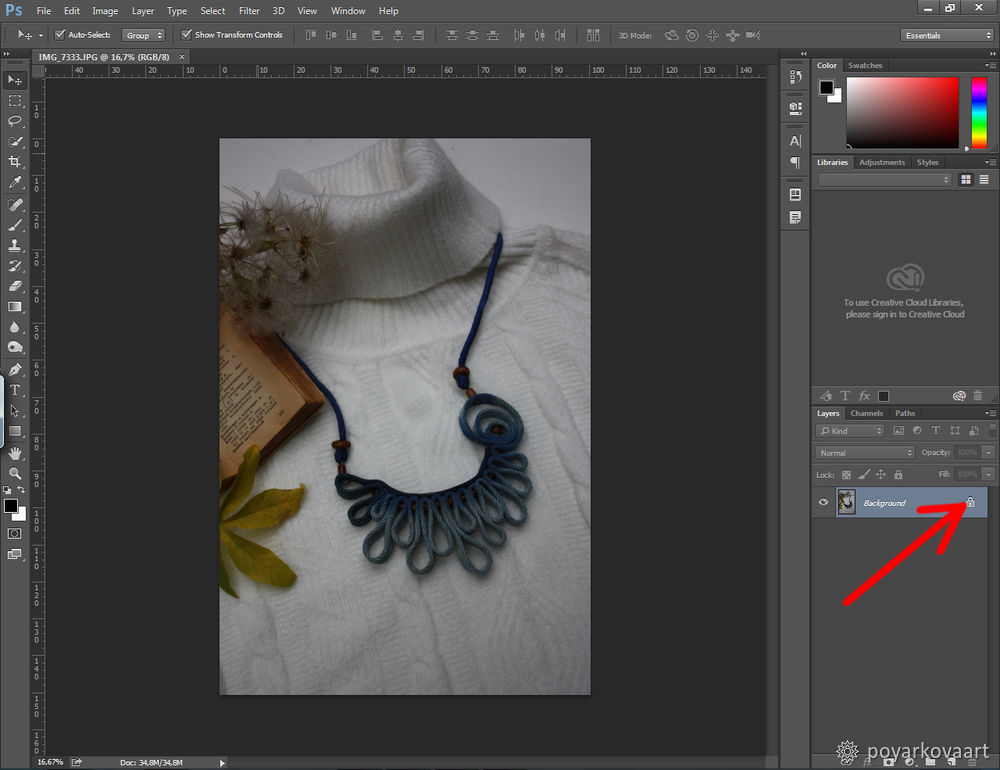Switch to the Channels tab
1000x770 pixels.
(x=867, y=413)
